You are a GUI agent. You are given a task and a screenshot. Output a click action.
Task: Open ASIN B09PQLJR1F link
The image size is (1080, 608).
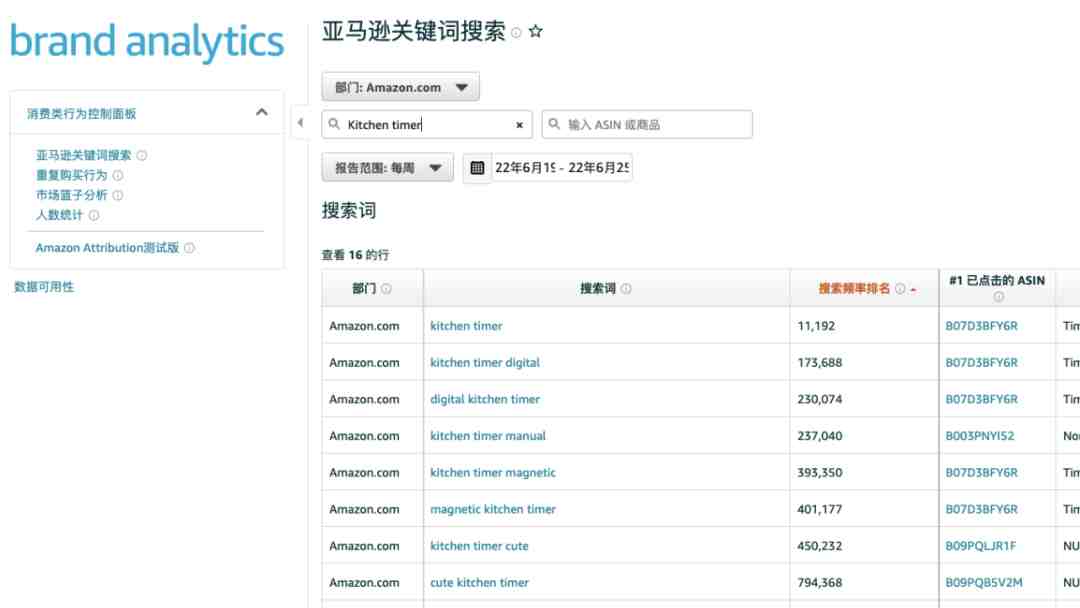point(980,546)
